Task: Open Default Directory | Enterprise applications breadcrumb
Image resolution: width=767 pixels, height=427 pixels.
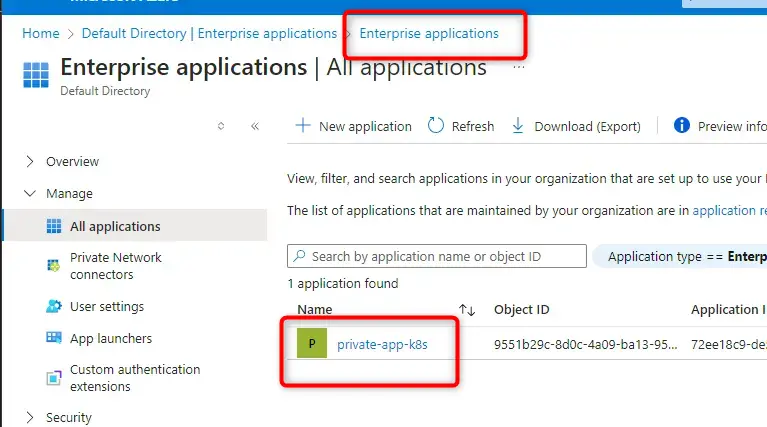Action: pyautogui.click(x=209, y=33)
